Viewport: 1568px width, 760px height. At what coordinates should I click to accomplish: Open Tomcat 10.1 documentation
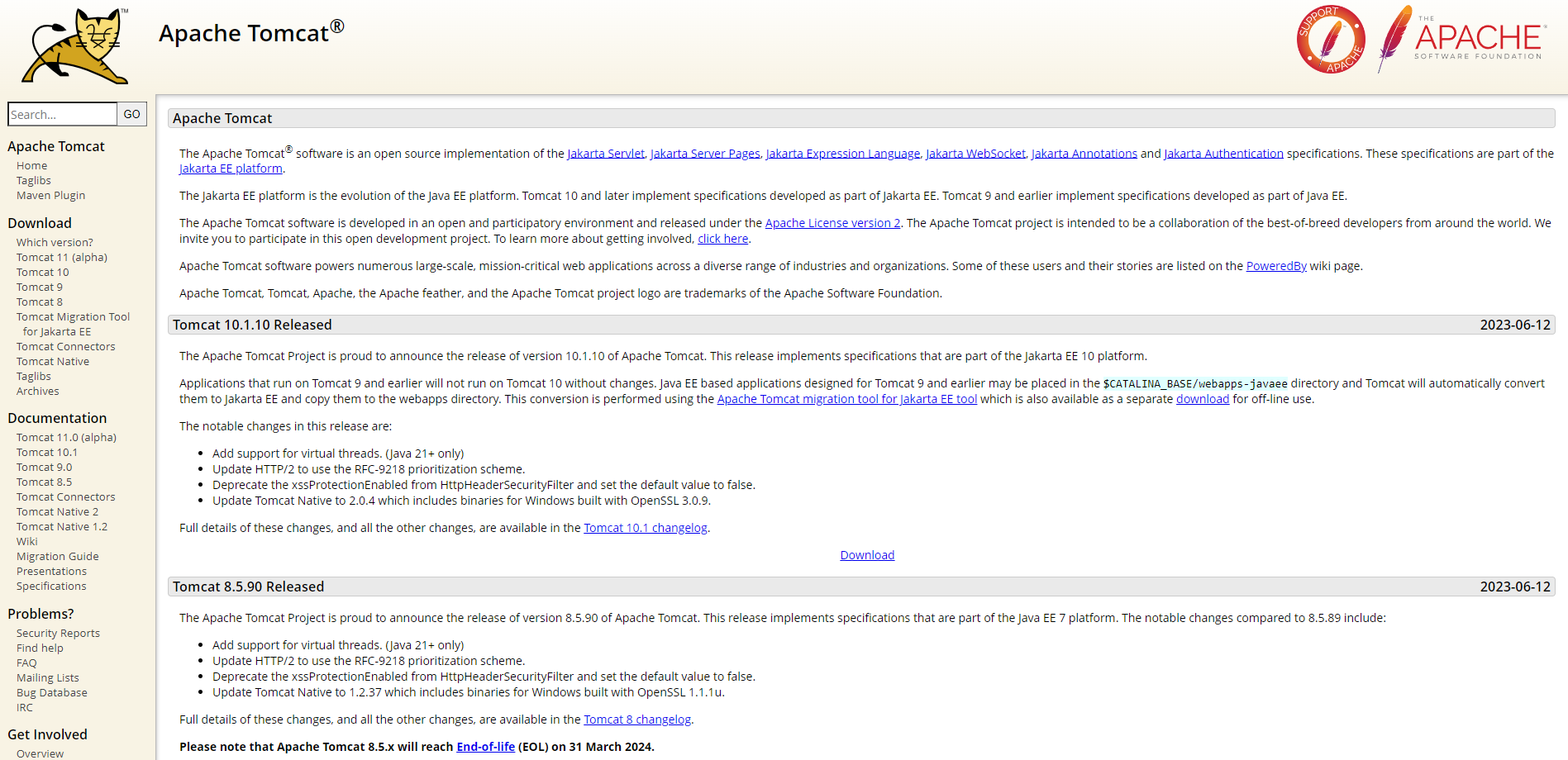pos(47,452)
